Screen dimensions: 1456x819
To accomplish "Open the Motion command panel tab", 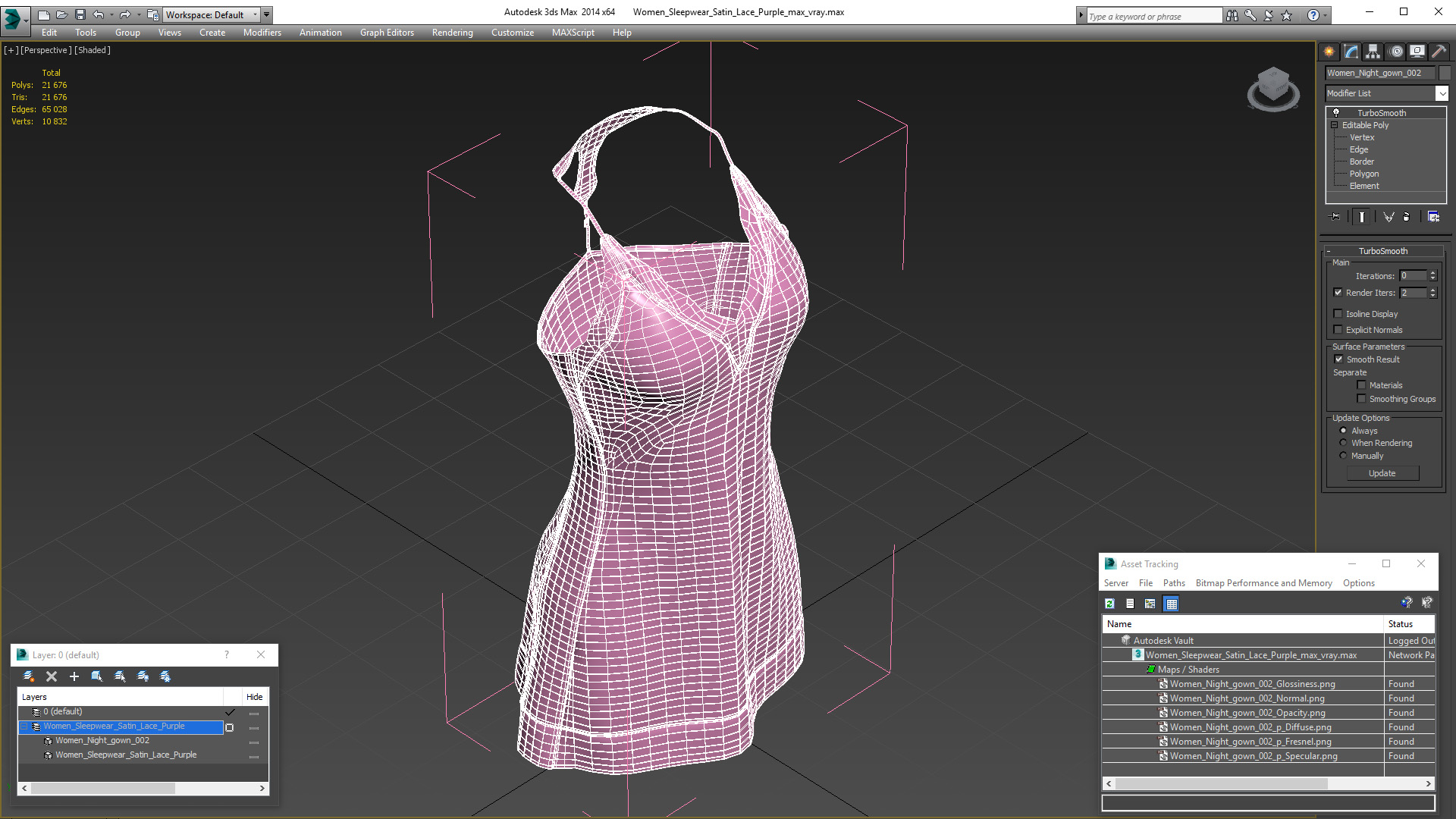I will 1396,52.
